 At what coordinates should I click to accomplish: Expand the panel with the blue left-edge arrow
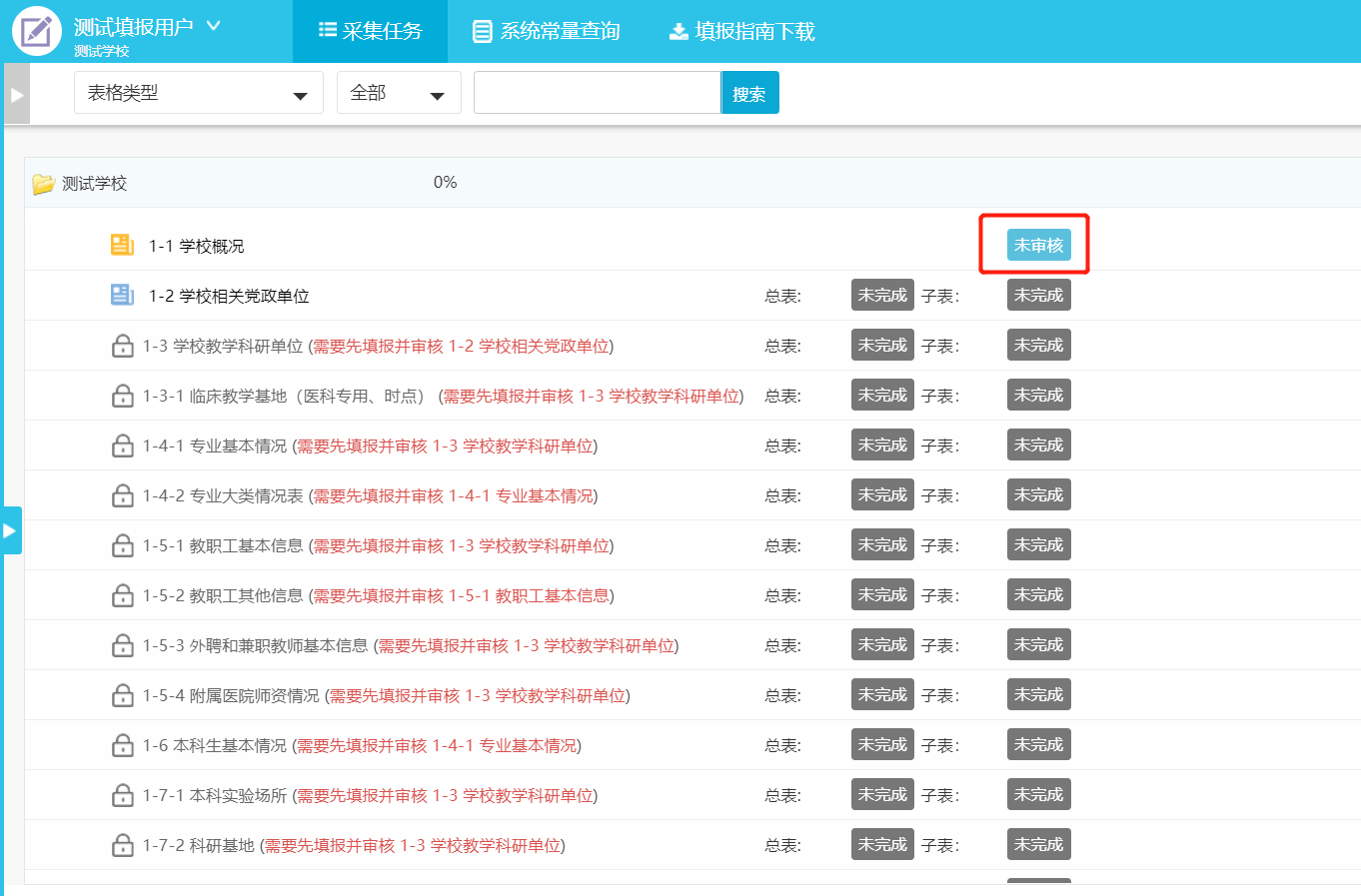(10, 530)
